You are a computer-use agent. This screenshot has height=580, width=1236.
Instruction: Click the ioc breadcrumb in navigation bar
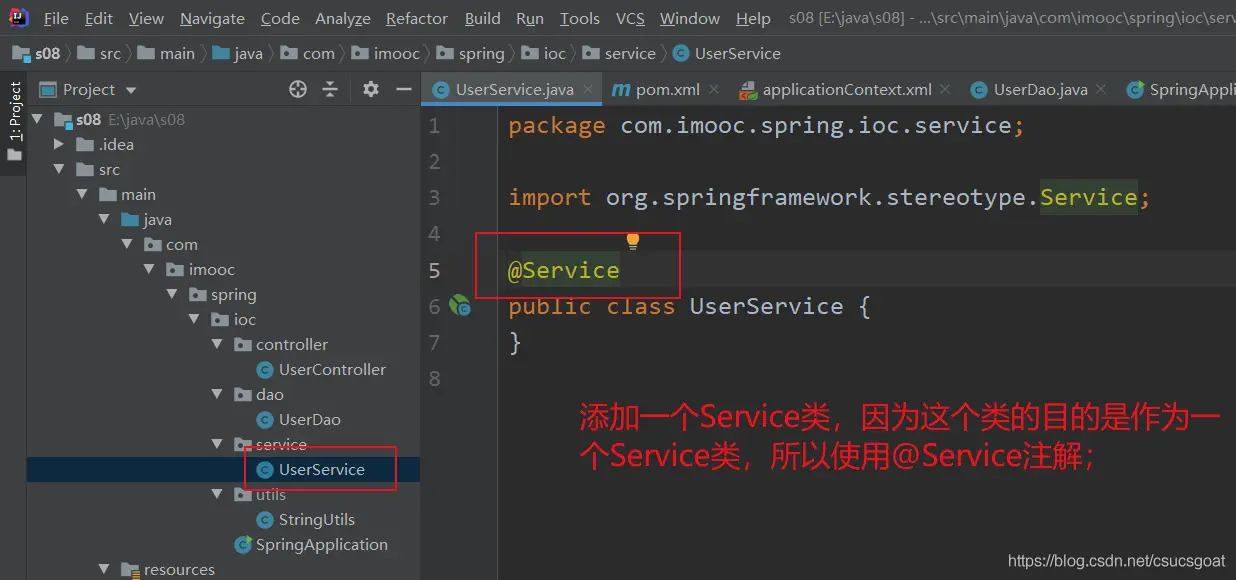pos(554,54)
